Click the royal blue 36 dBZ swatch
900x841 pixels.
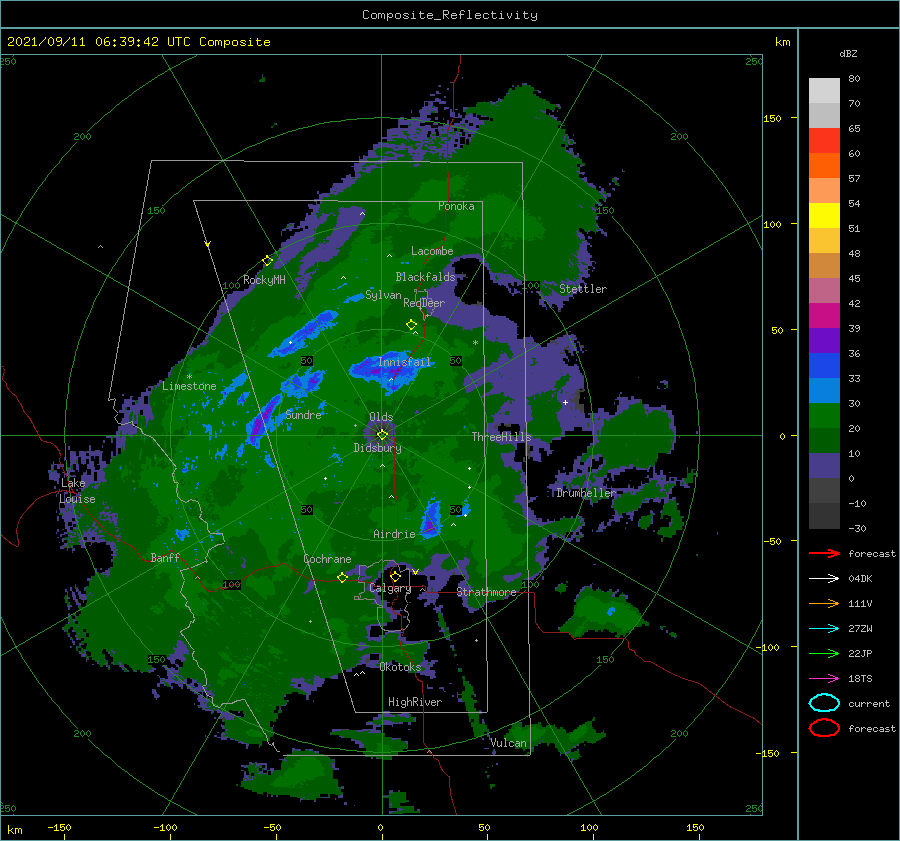(824, 366)
